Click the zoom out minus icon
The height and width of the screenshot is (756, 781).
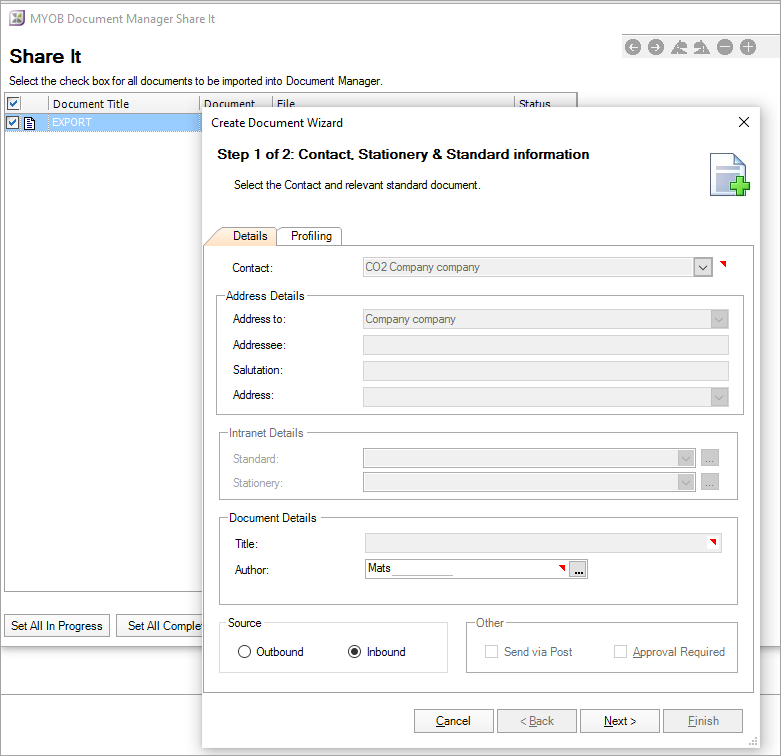coord(725,47)
